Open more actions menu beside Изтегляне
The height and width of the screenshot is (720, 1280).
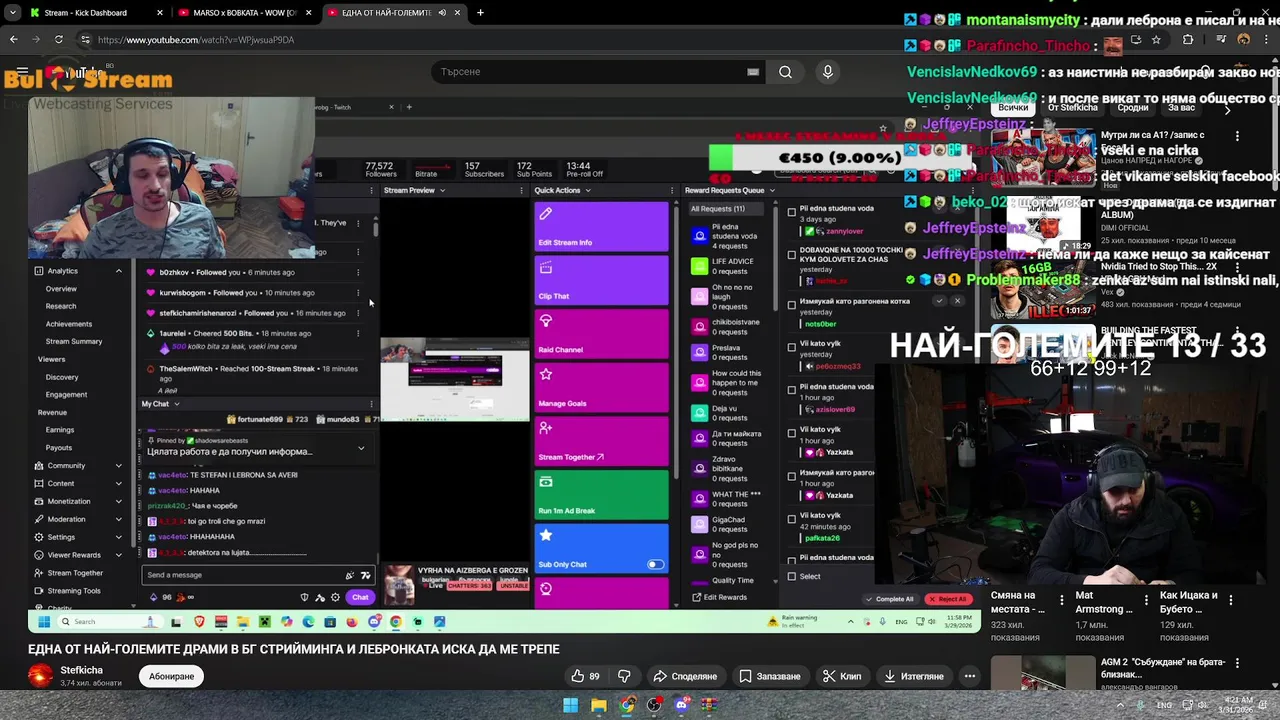point(969,676)
